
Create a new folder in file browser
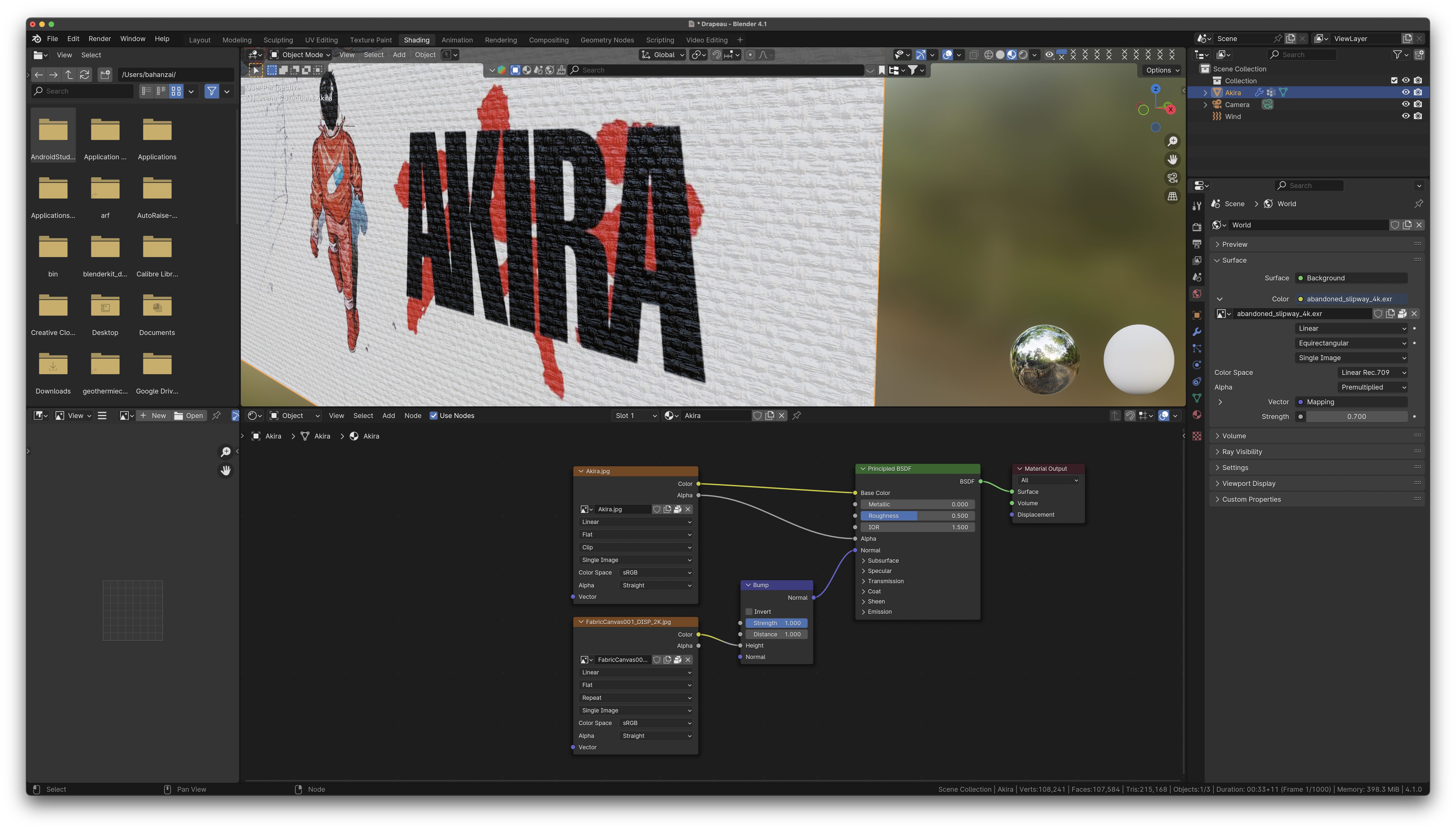[x=105, y=75]
